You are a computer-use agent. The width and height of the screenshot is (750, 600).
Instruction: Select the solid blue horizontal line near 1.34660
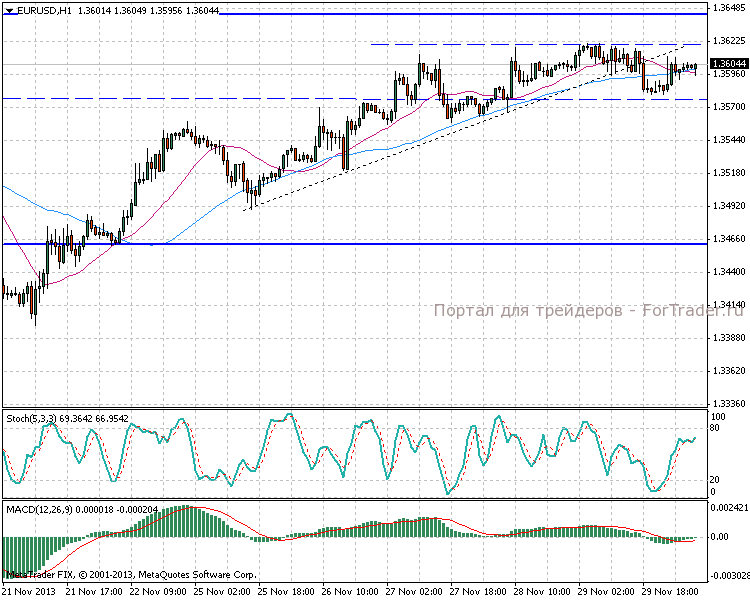point(355,244)
